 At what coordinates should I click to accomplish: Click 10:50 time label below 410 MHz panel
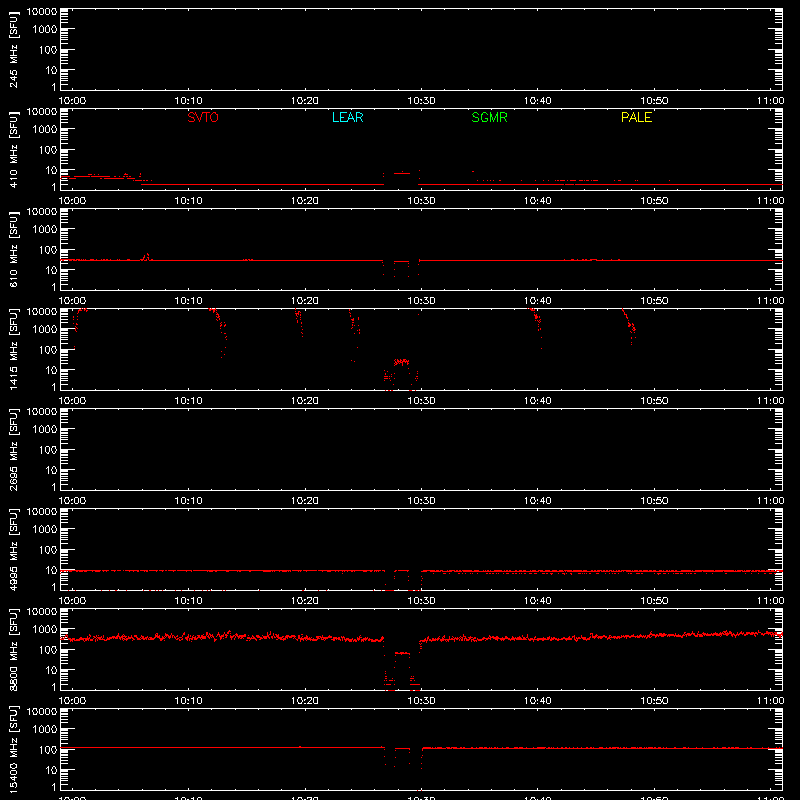point(654,201)
